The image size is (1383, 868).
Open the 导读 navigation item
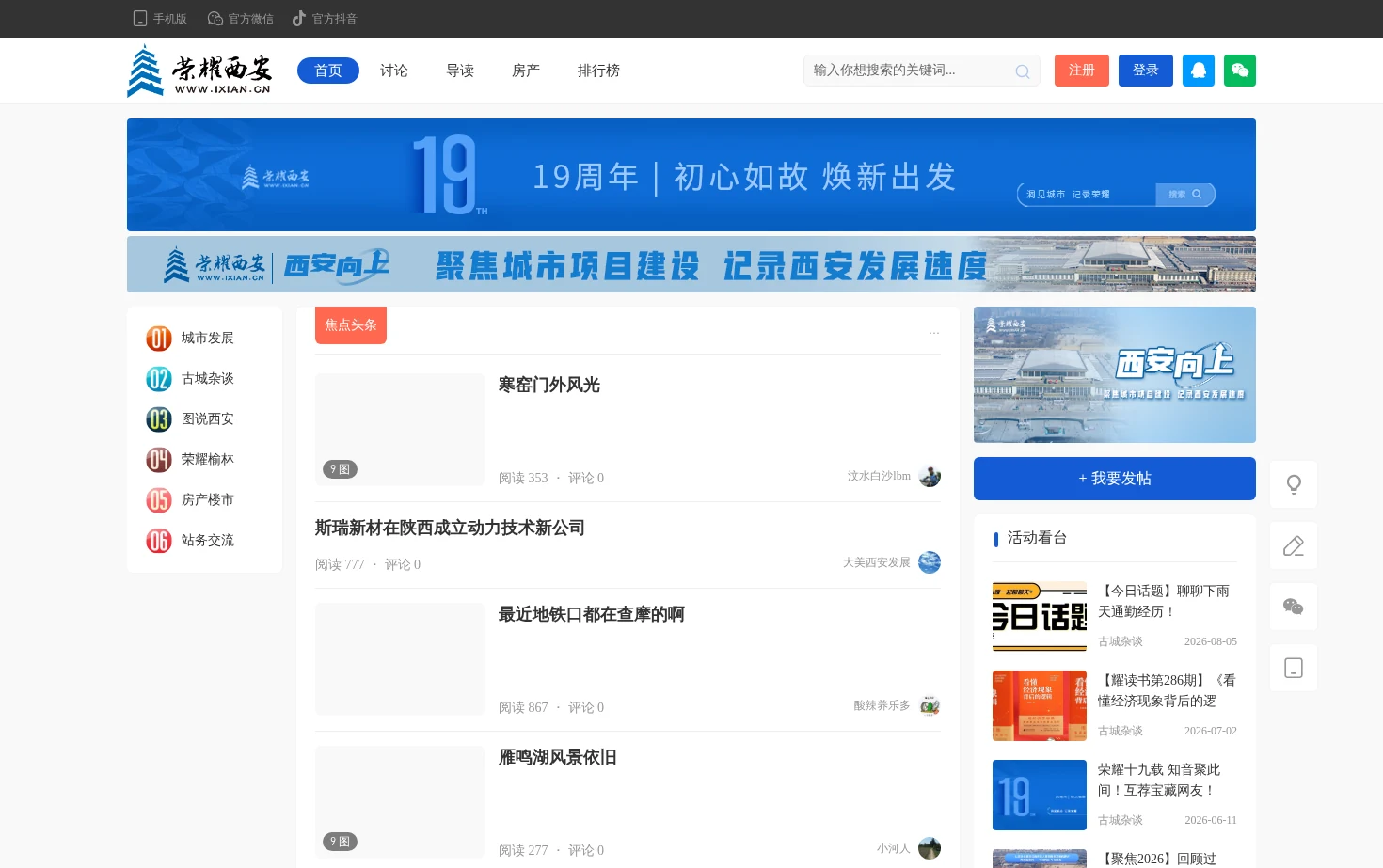(460, 71)
